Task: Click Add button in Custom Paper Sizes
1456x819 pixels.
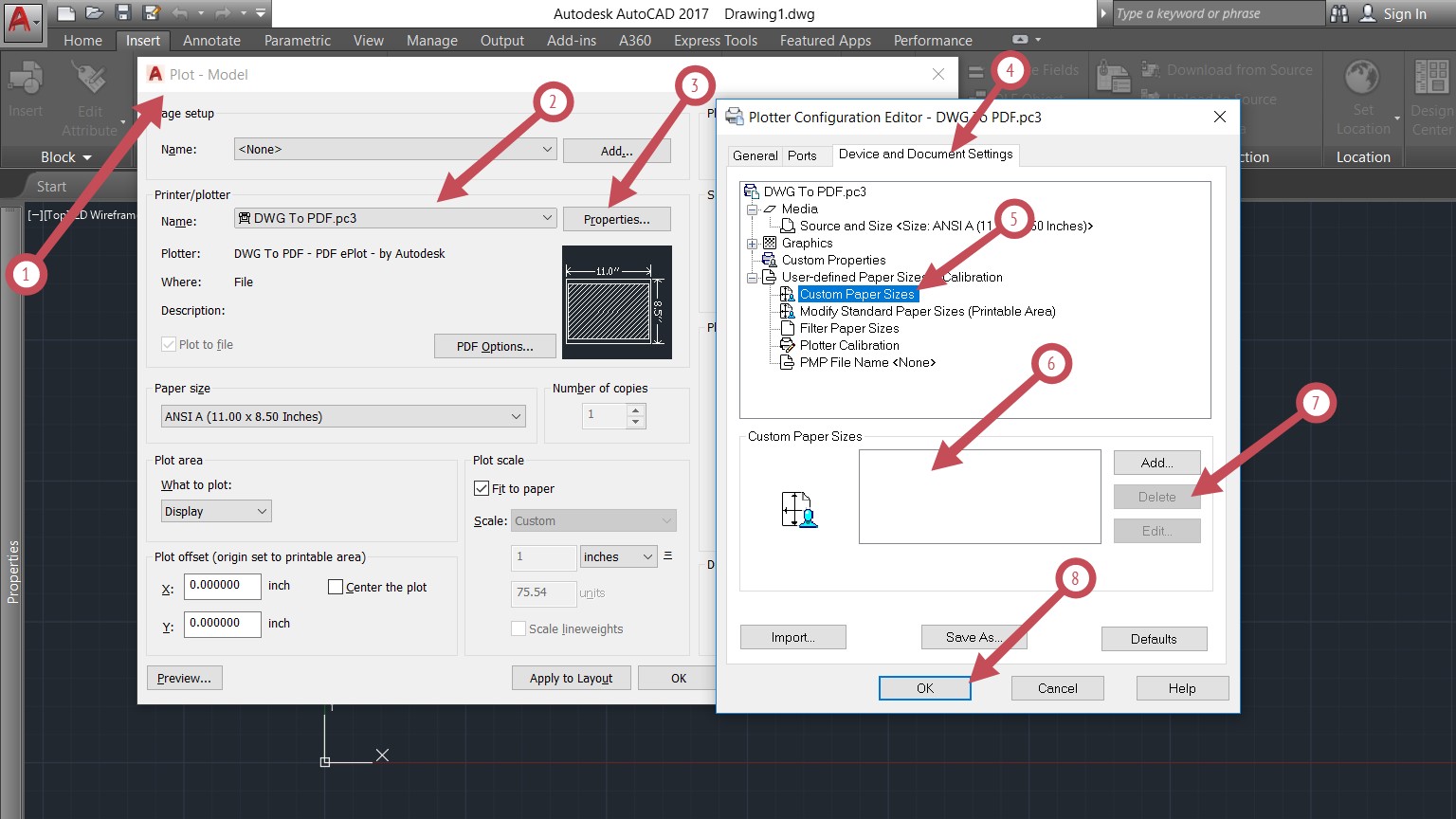Action: [1157, 463]
